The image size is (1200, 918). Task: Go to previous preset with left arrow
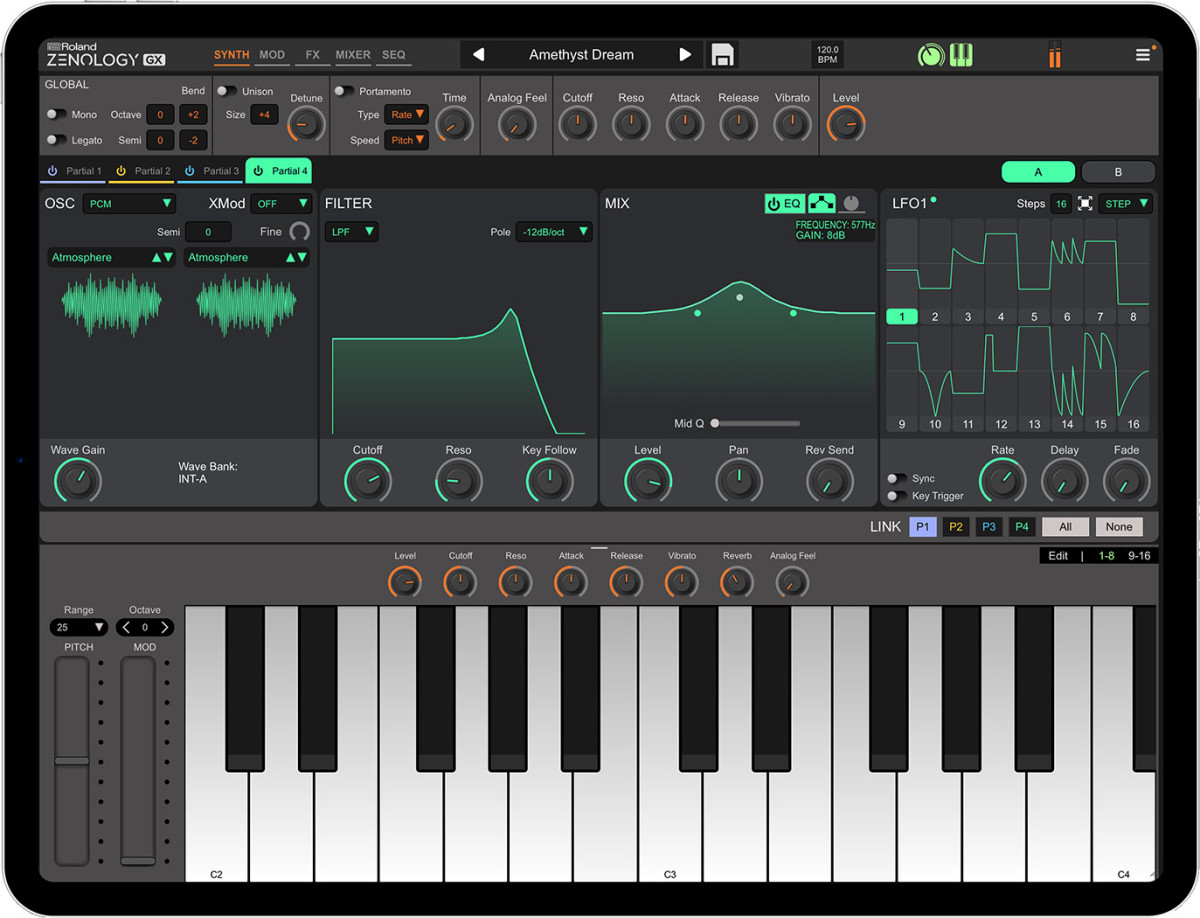(x=478, y=55)
